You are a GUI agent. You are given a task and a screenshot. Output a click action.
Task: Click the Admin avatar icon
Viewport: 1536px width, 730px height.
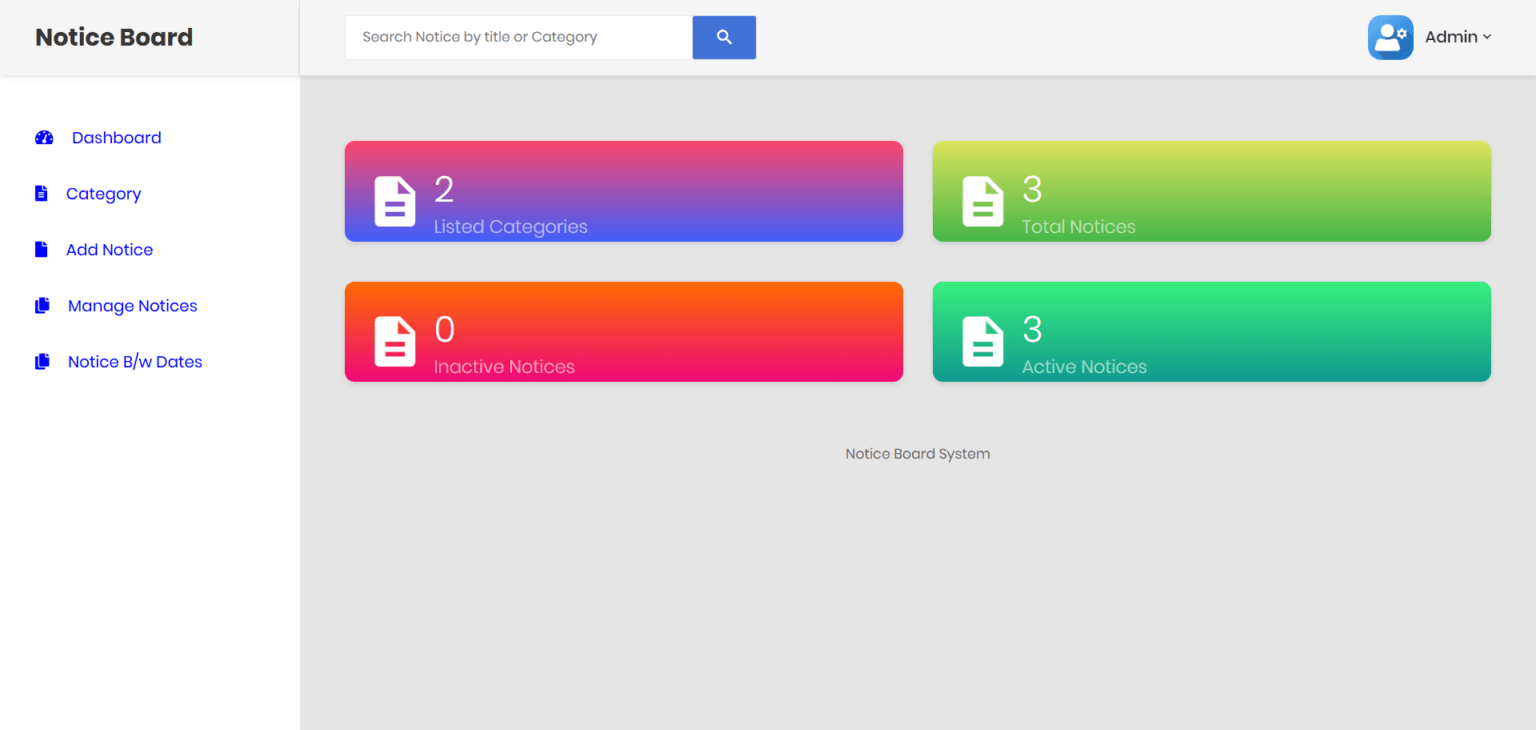pyautogui.click(x=1390, y=37)
